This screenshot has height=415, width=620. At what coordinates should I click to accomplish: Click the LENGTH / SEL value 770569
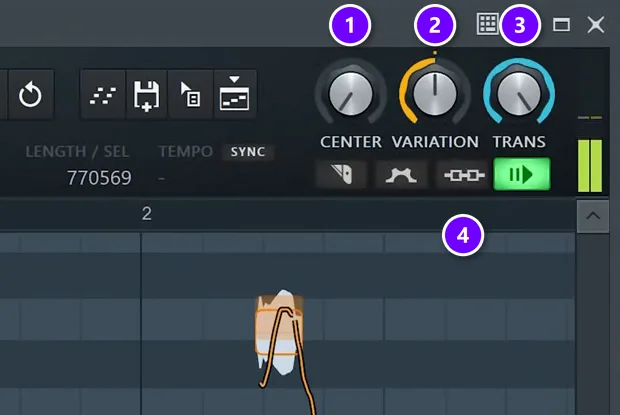click(99, 178)
